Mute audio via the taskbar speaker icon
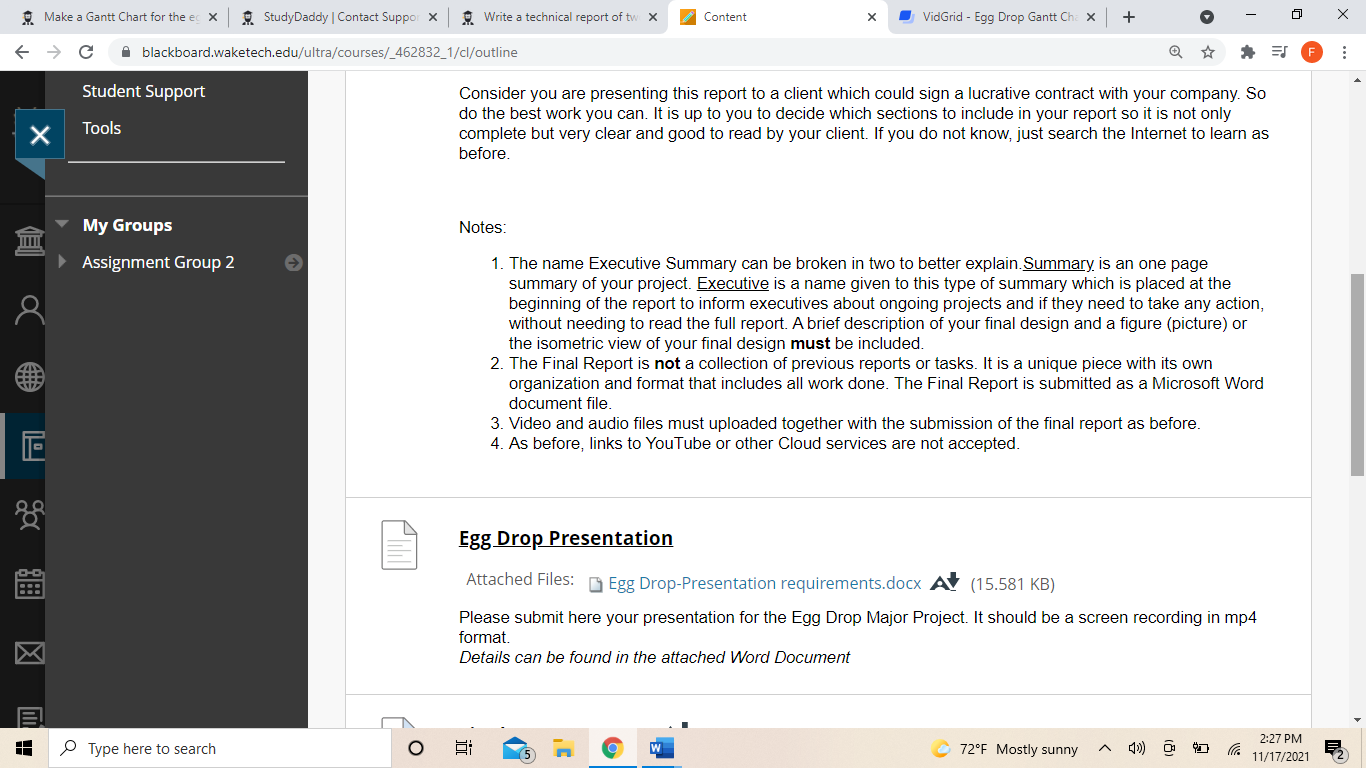This screenshot has width=1366, height=768. (x=1137, y=748)
